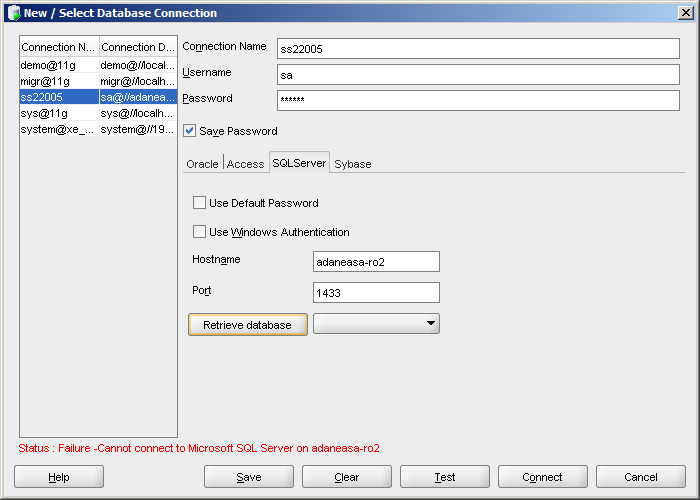Focus the Connection Name field
700x500 pixels.
(478, 49)
